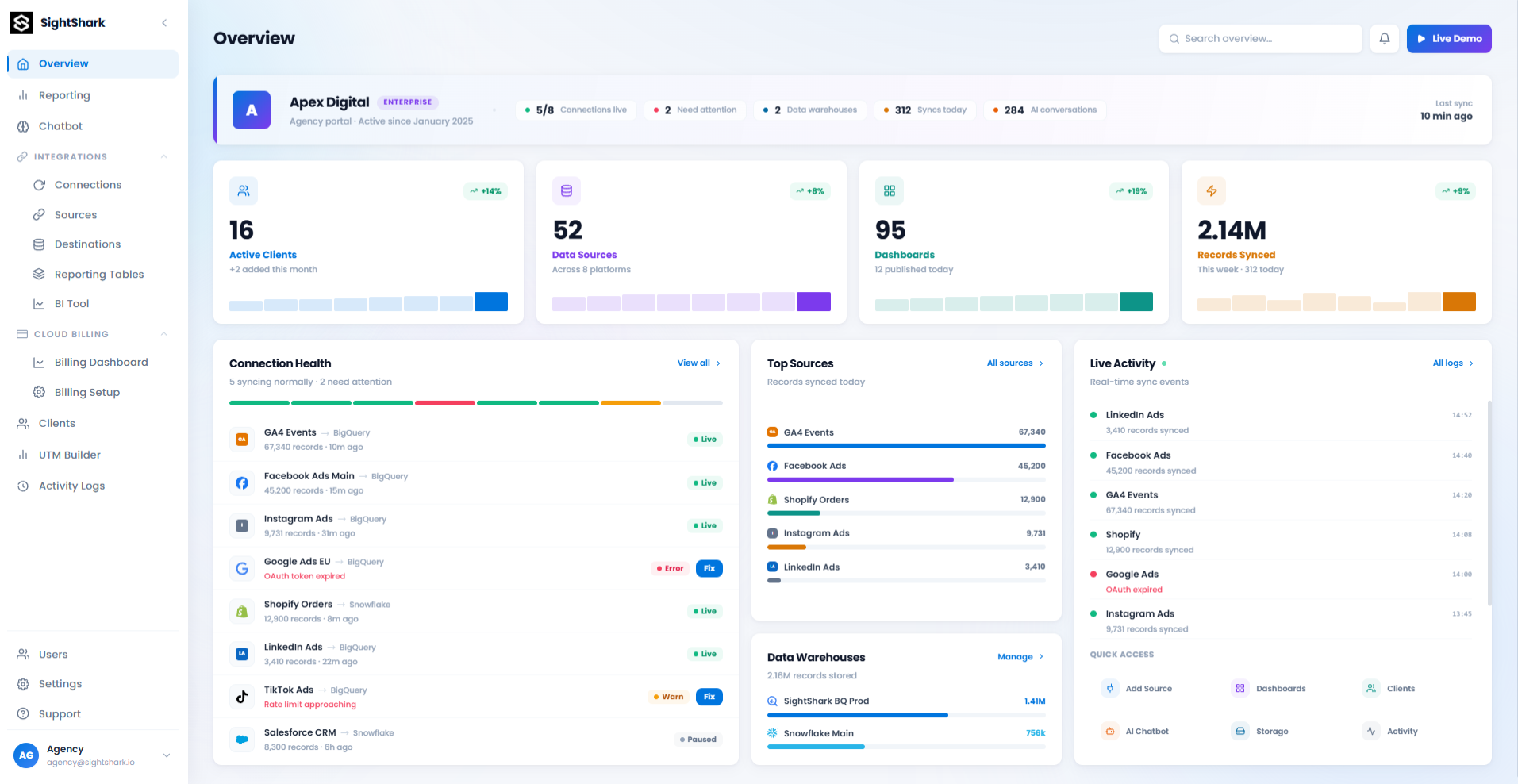Collapse the Cloud Billing section
This screenshot has height=784, width=1518.
(x=164, y=334)
